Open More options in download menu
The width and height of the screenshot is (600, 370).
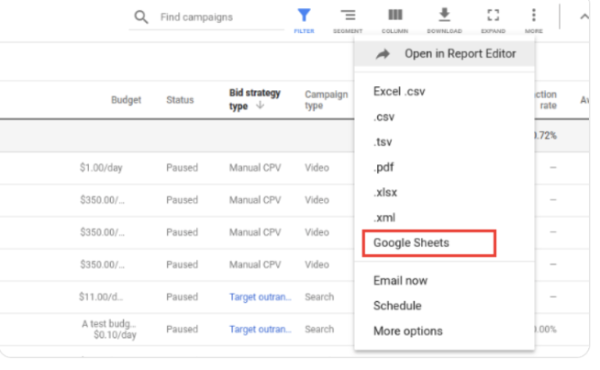[408, 331]
